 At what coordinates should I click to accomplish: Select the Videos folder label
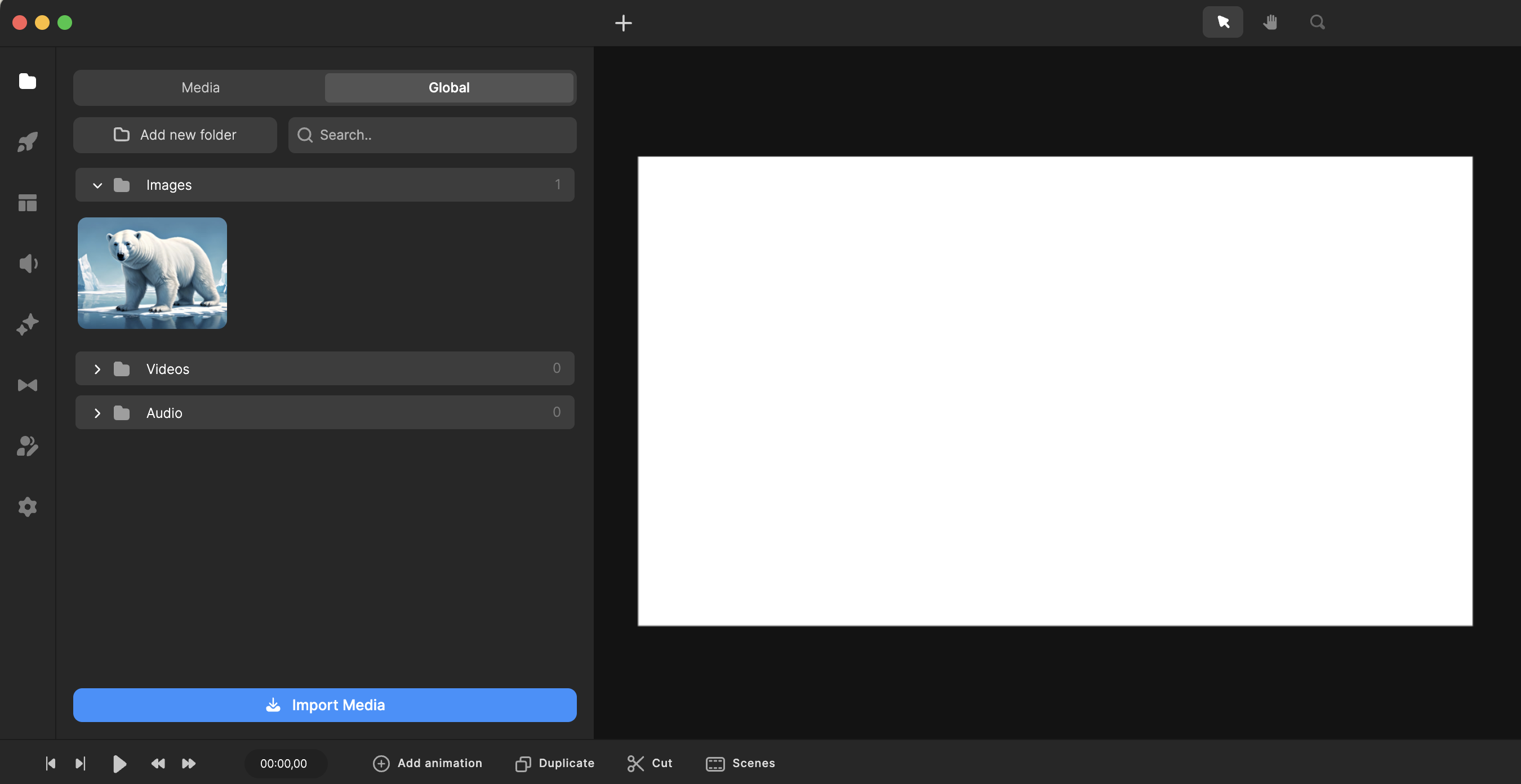[168, 369]
